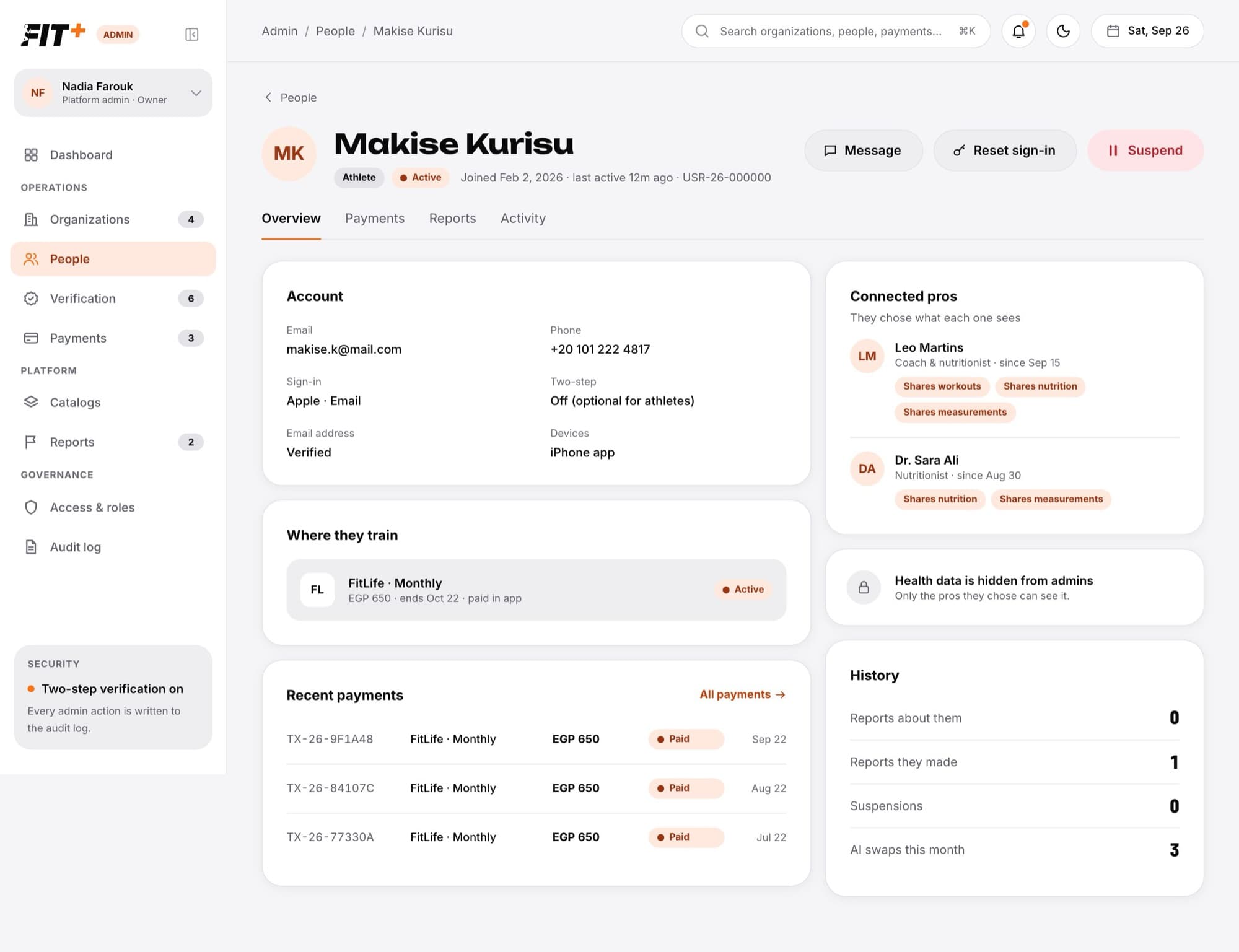
Task: Switch to the Activity tab
Action: 523,219
